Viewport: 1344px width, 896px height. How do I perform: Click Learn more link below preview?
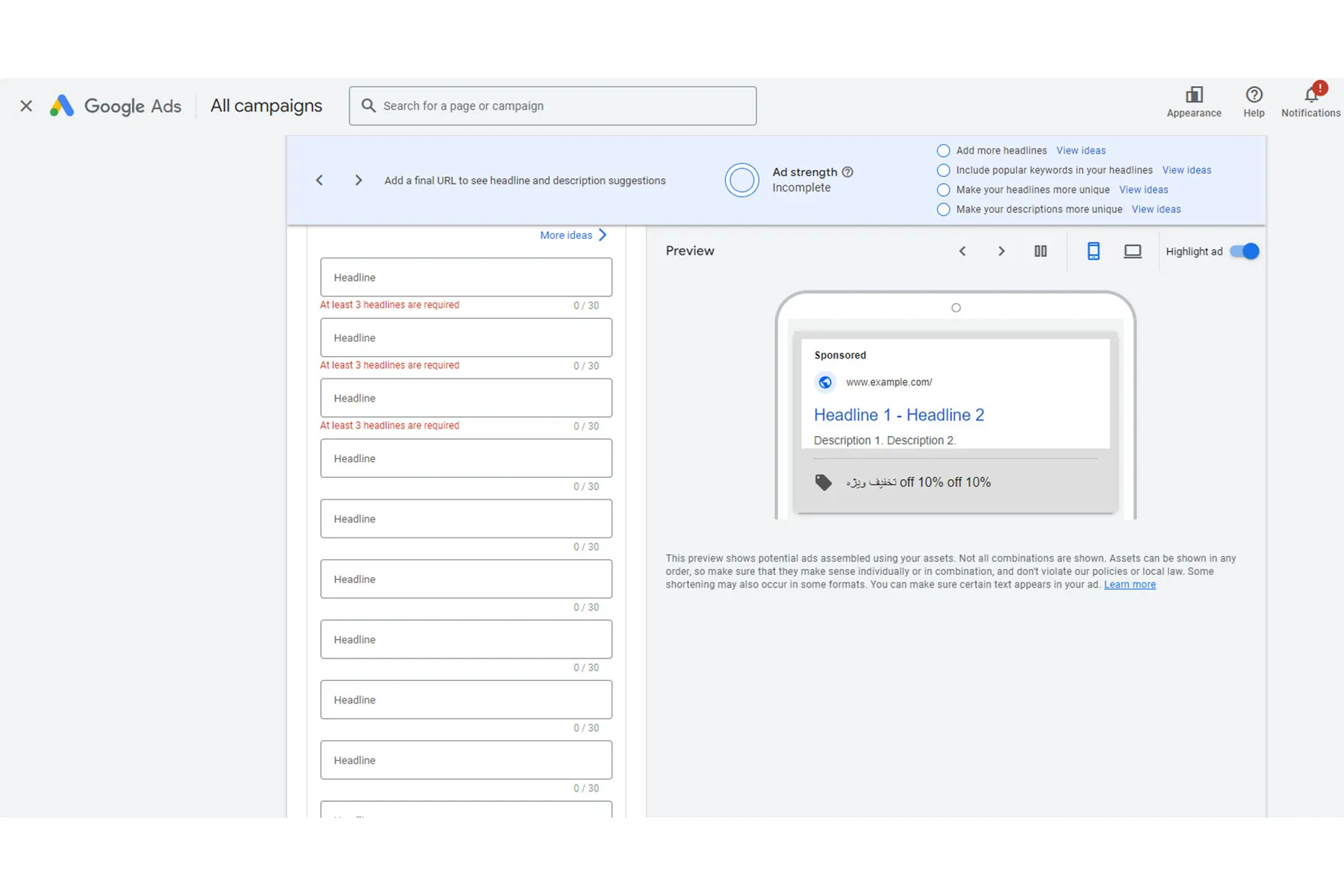point(1129,585)
